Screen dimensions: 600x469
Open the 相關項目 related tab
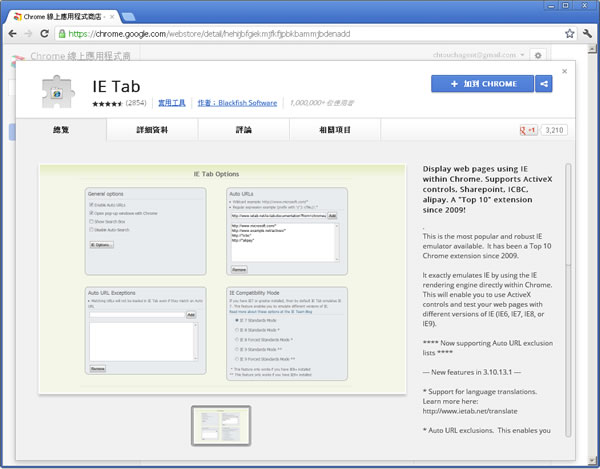pyautogui.click(x=335, y=130)
